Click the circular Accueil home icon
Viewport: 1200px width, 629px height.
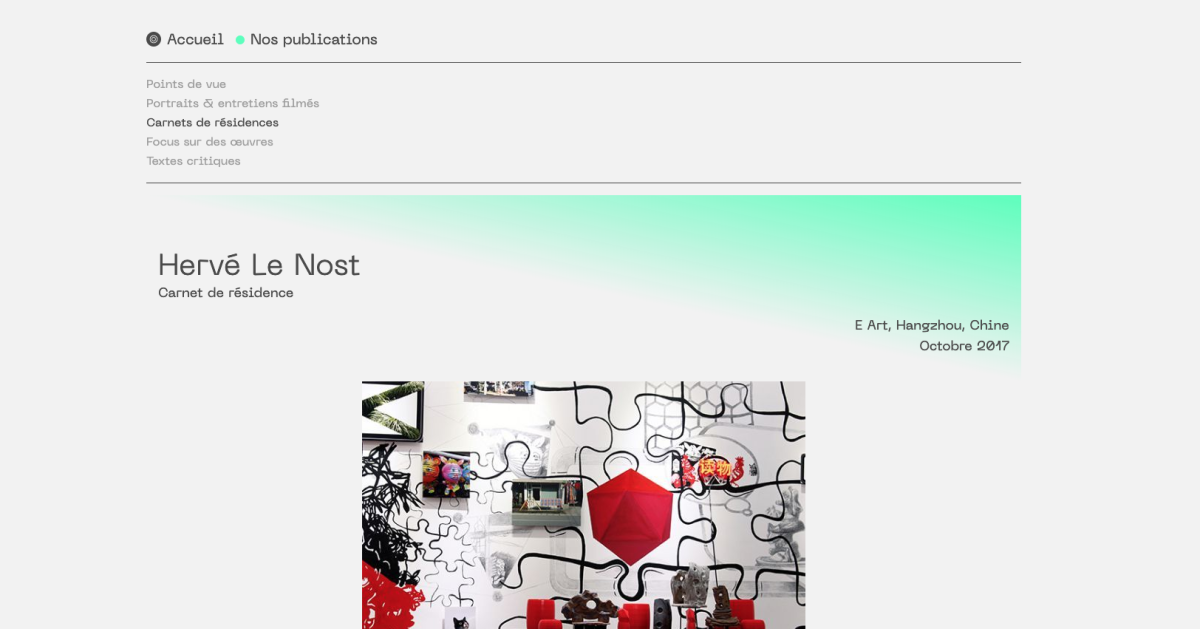(x=153, y=40)
